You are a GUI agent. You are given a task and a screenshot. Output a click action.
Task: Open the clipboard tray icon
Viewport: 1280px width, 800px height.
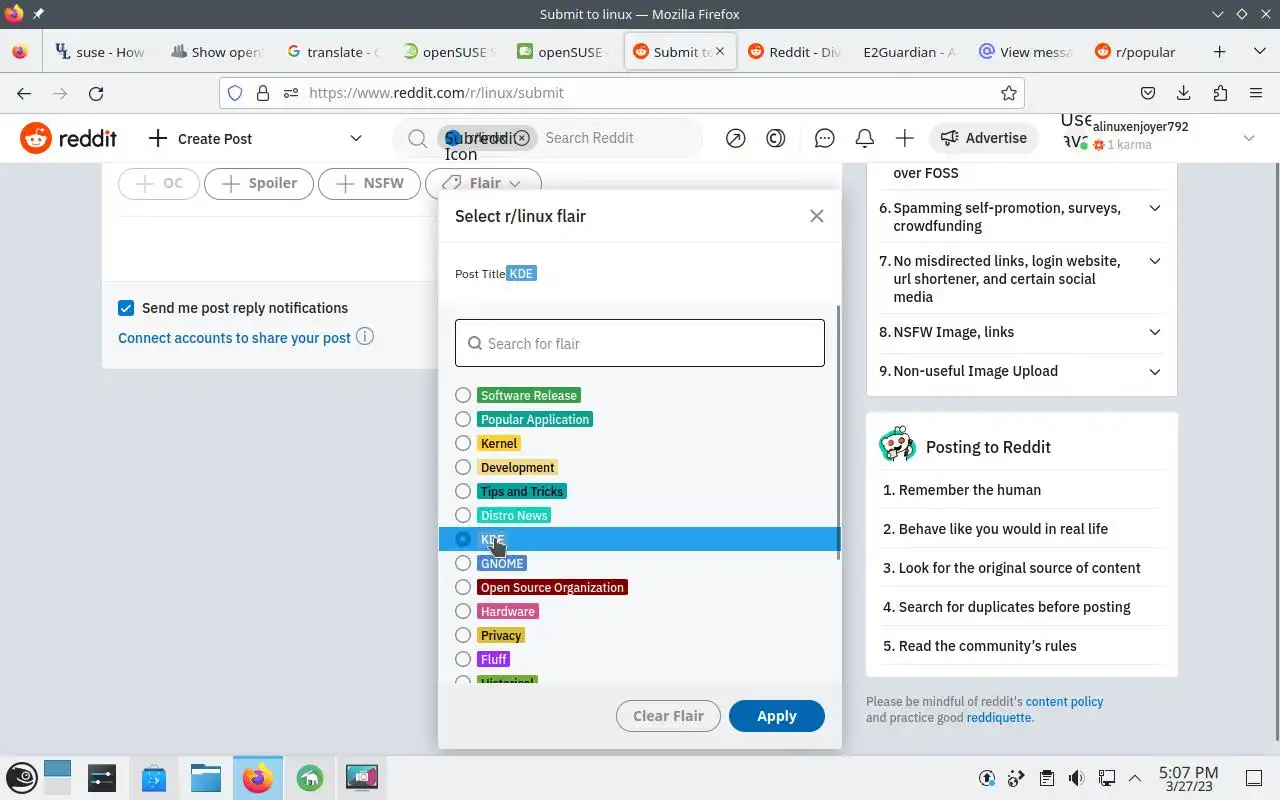1046,778
